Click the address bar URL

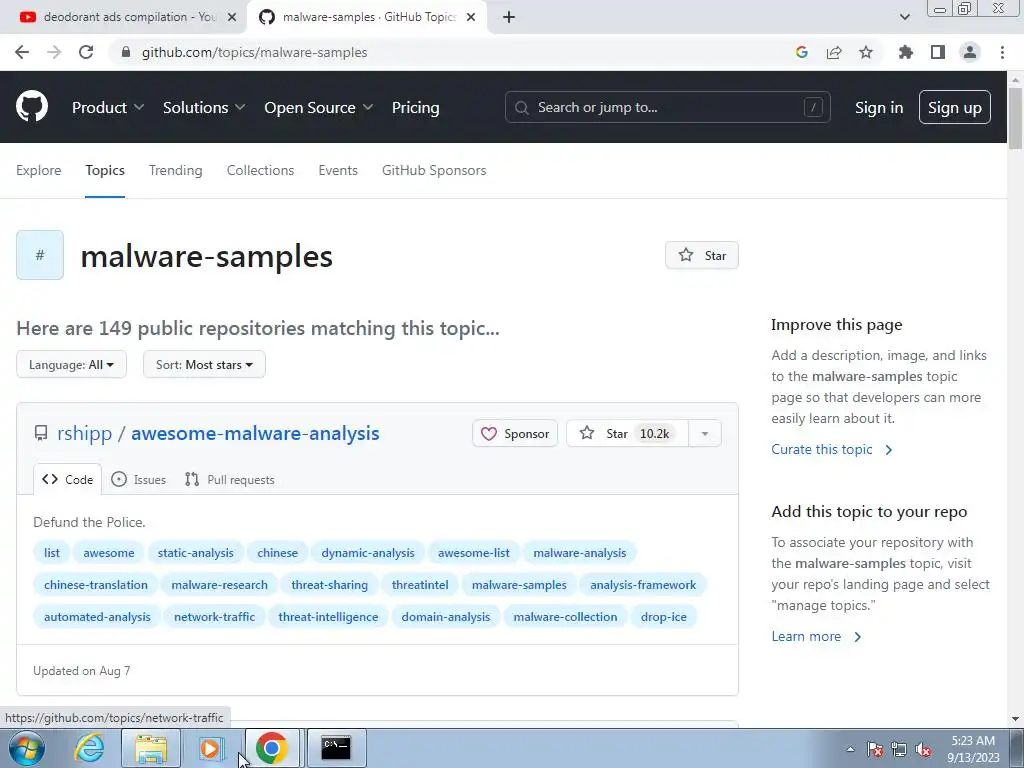tap(255, 52)
